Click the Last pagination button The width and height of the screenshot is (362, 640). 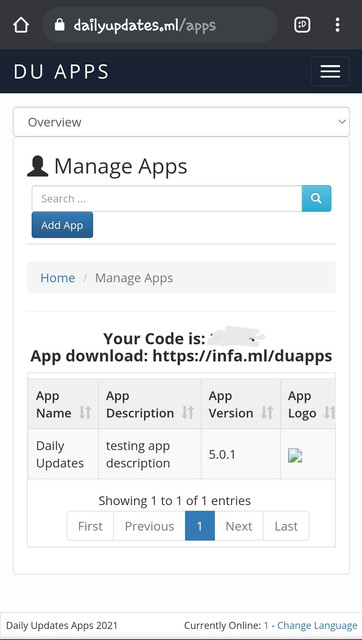point(286,526)
